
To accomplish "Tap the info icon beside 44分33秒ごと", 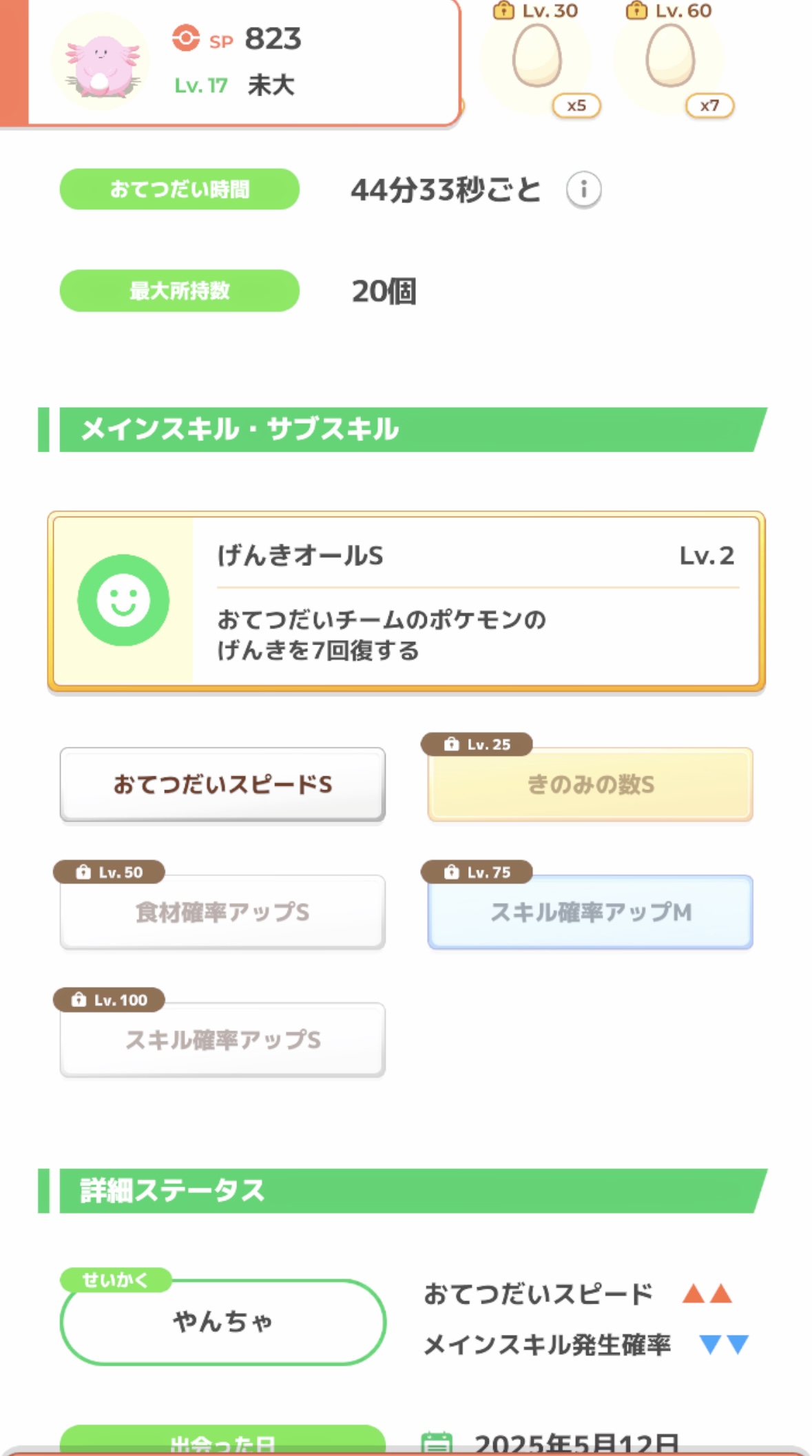I will point(583,189).
